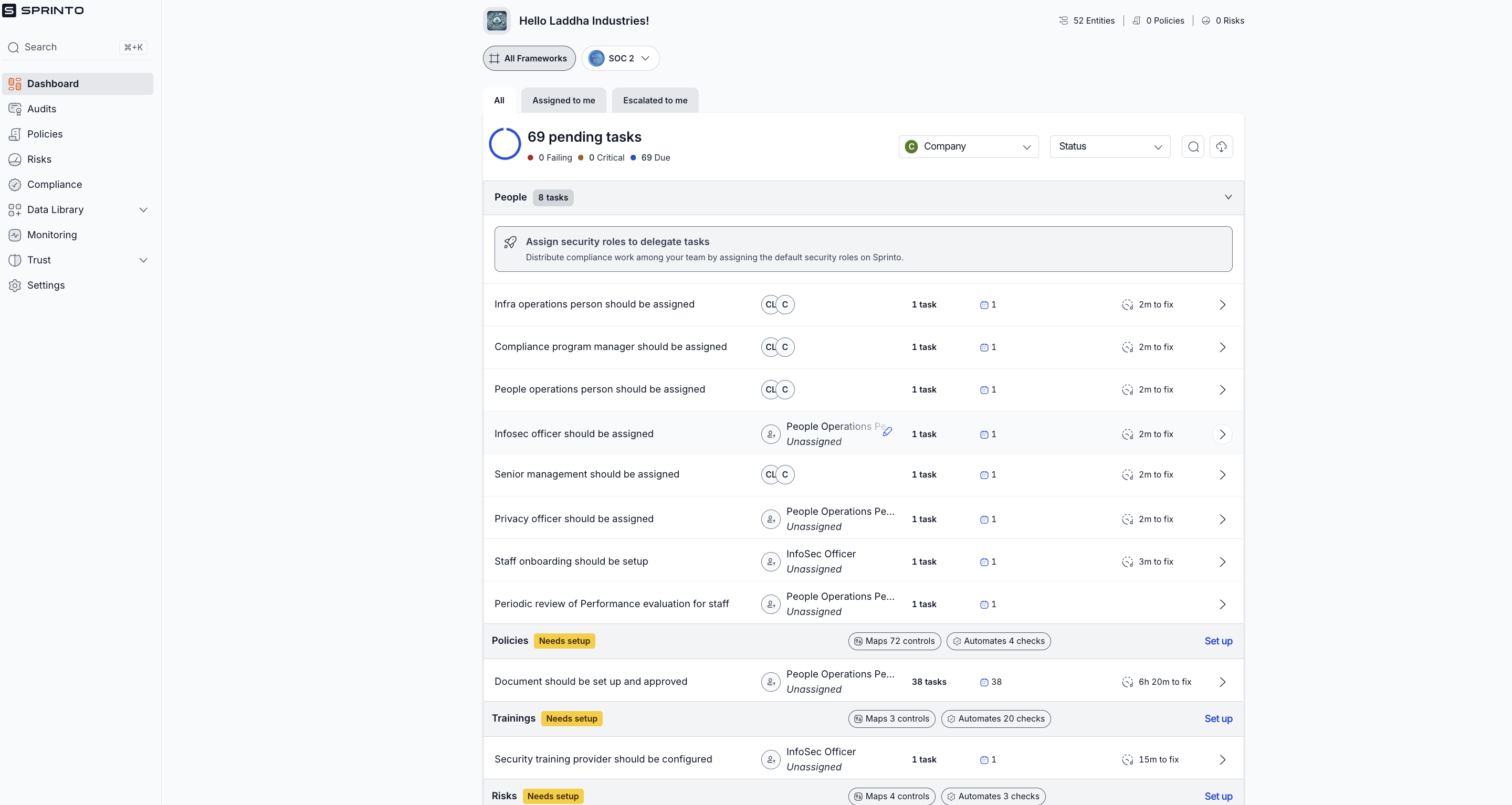The image size is (1512, 805).
Task: Expand the SOC 2 framework dropdown
Action: [x=621, y=59]
